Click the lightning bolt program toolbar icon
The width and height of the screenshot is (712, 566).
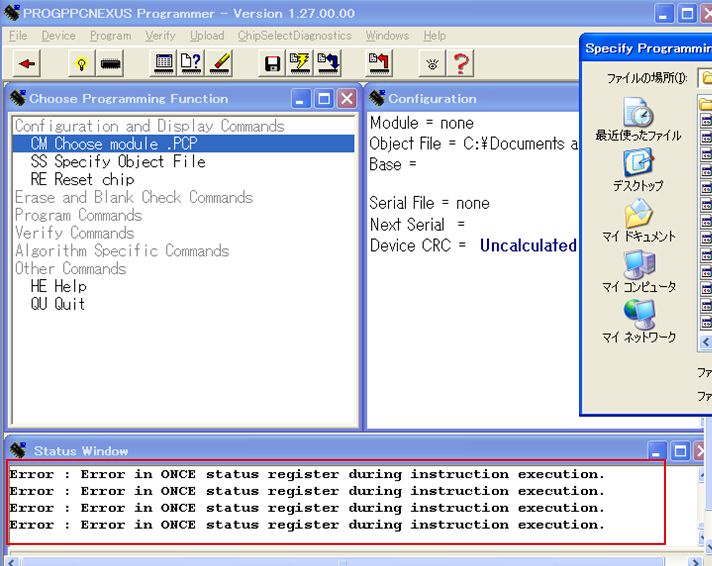[300, 63]
